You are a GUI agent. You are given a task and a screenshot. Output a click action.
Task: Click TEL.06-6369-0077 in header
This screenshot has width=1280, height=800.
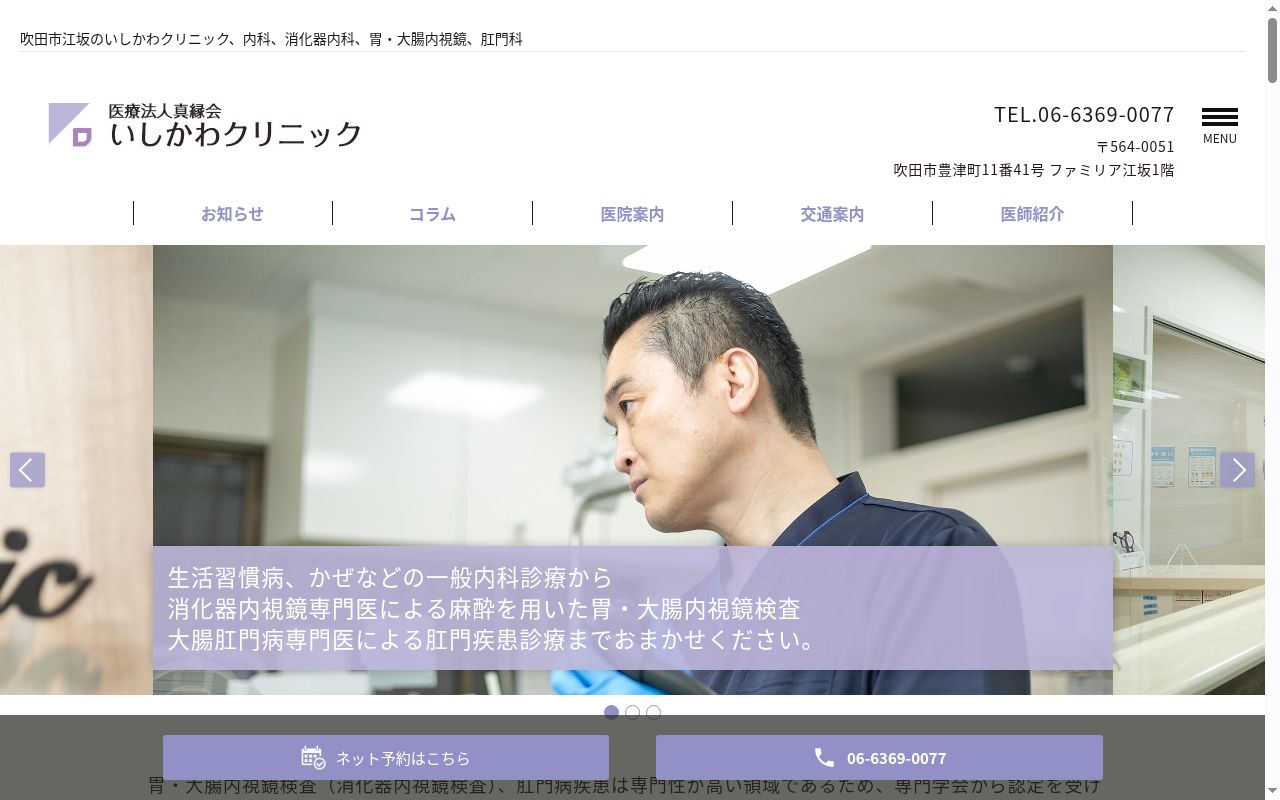pyautogui.click(x=1084, y=114)
